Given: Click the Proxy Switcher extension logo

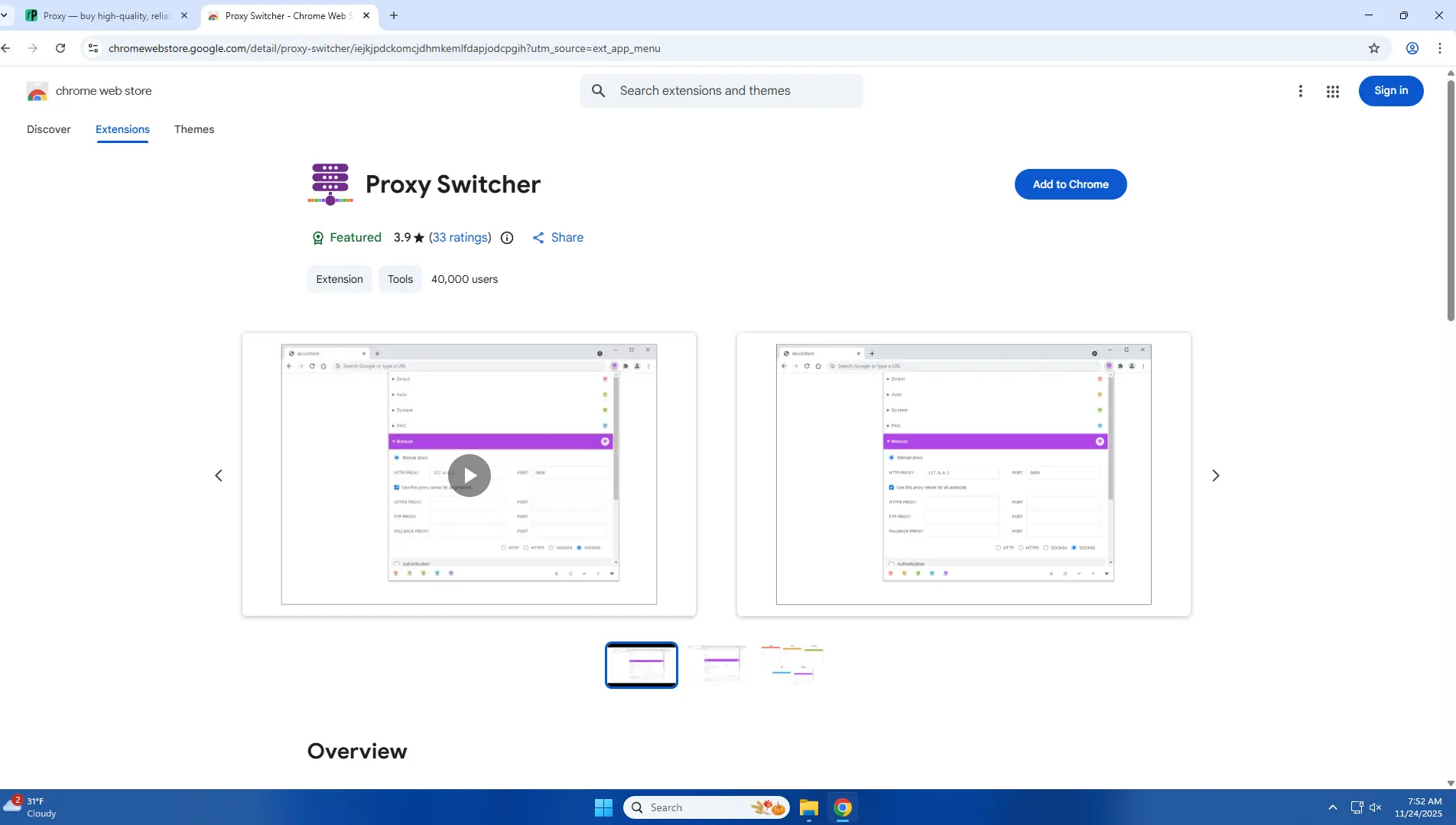Looking at the screenshot, I should click(x=330, y=184).
